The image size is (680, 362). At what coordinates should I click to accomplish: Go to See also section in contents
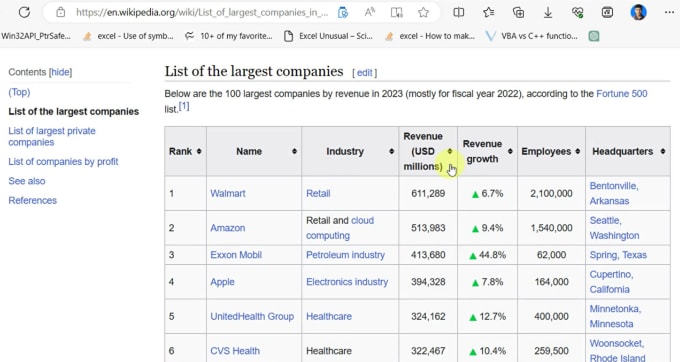[x=27, y=181]
